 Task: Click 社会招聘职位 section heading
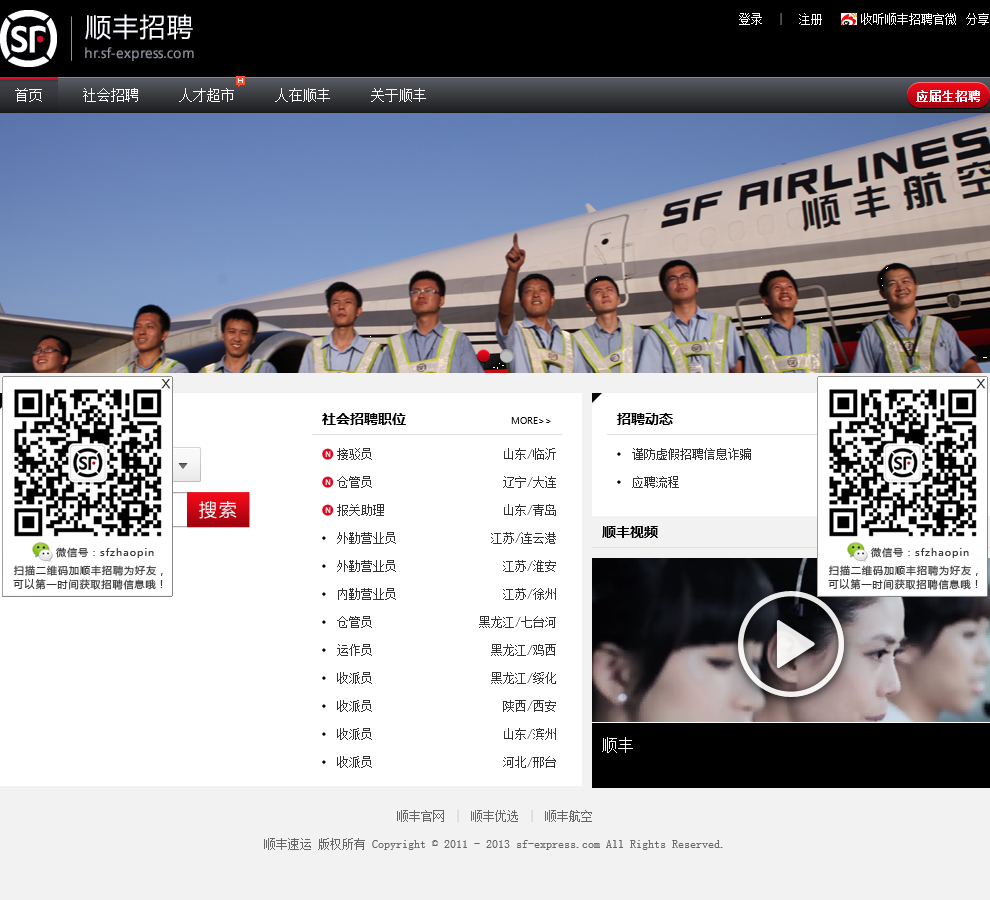point(364,419)
